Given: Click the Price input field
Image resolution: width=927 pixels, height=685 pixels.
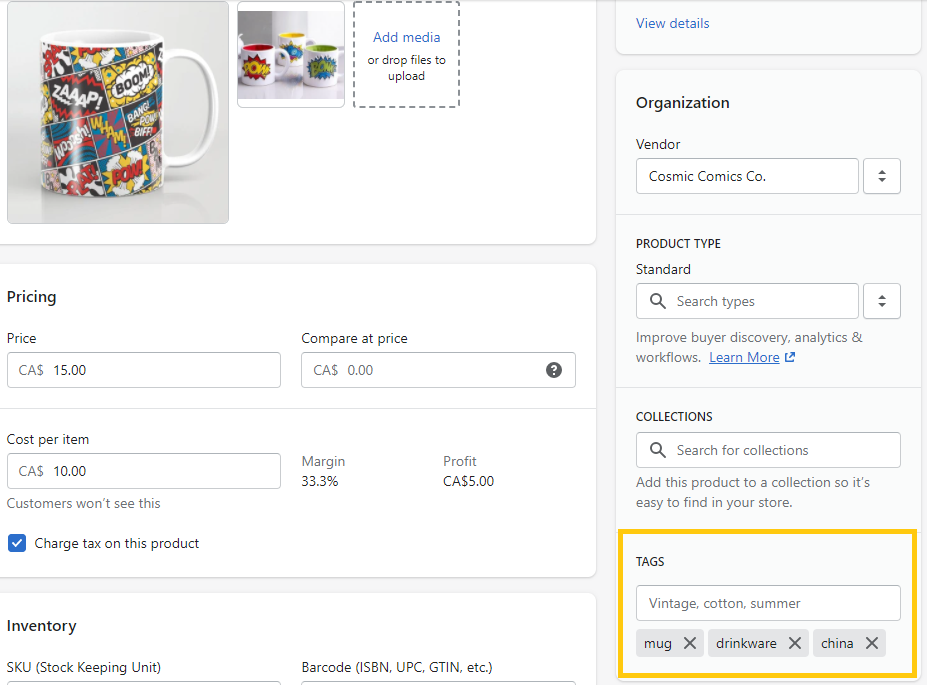Looking at the screenshot, I should click(160, 370).
